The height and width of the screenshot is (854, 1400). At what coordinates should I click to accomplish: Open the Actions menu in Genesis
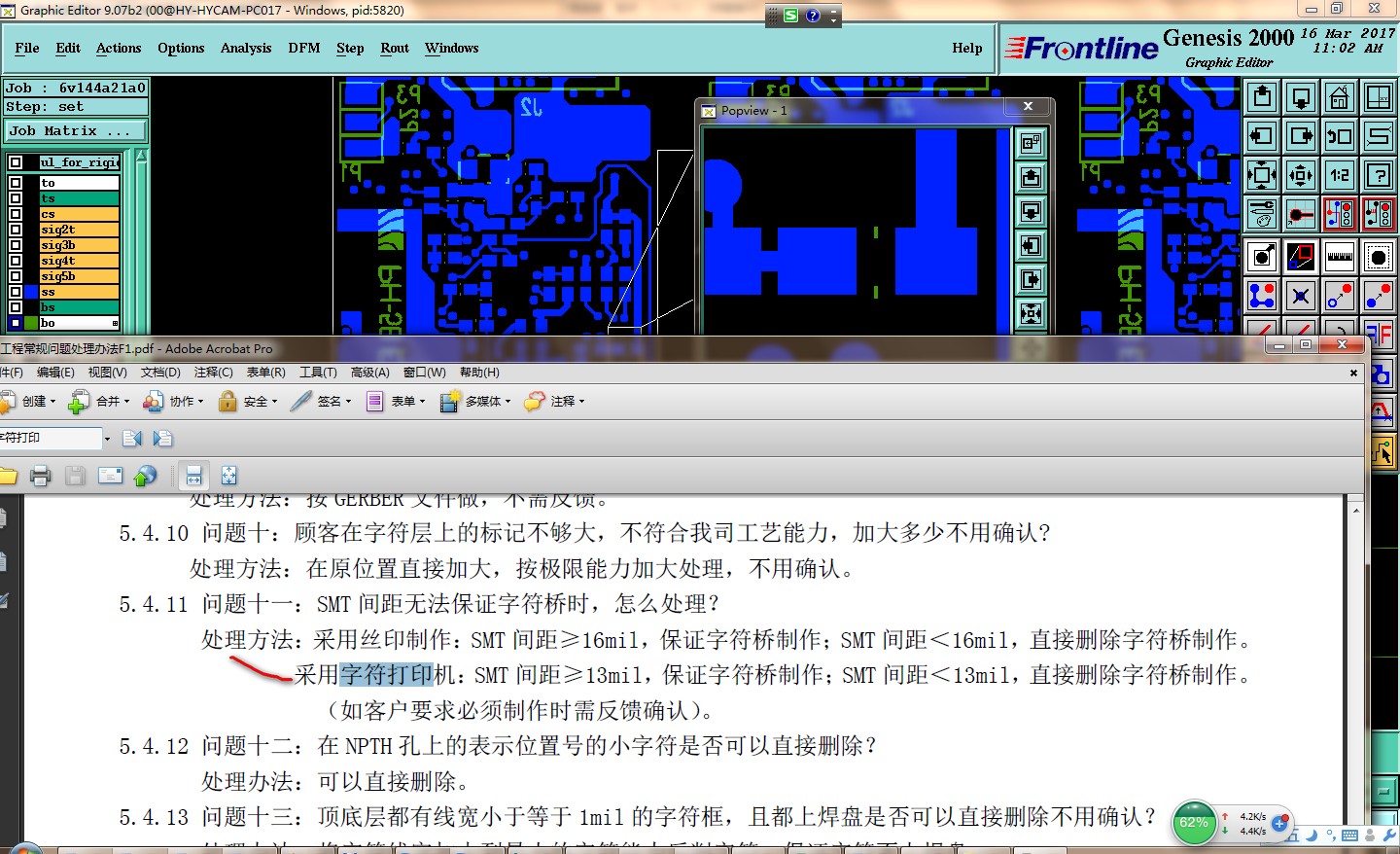point(119,49)
